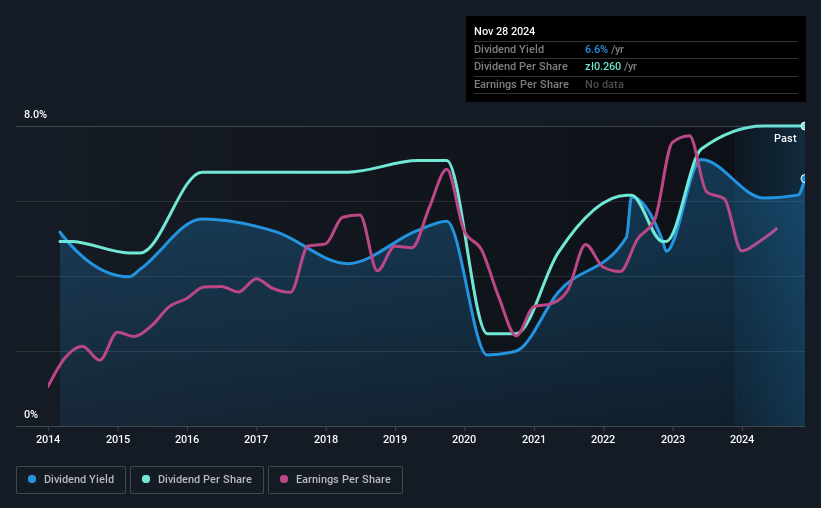Click the 'No data' earnings value
The image size is (821, 508).
(604, 84)
